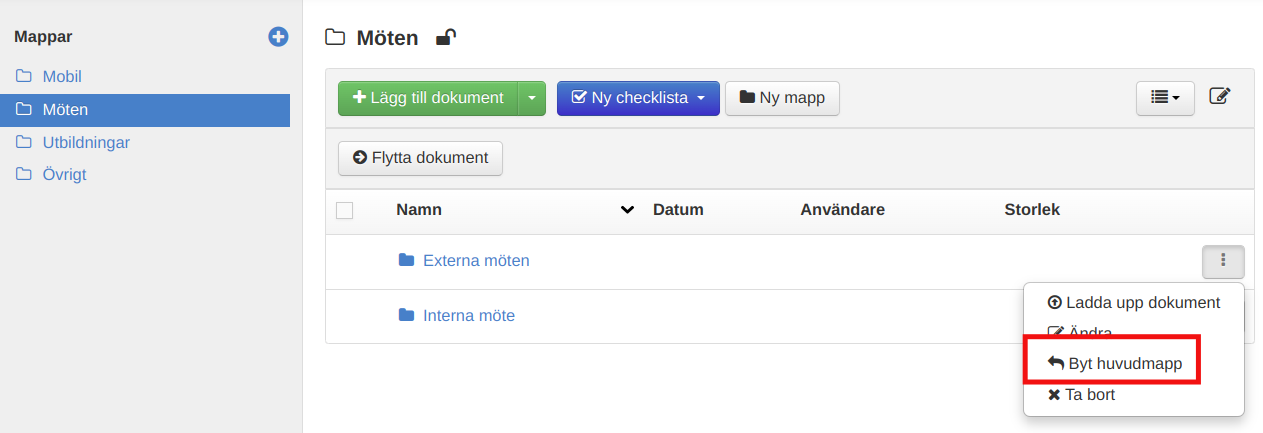Choose Ladda upp dokument in the menu

coord(1133,303)
